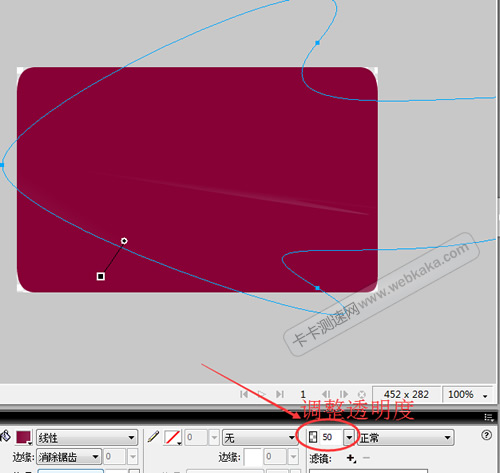
Task: Open the opacity slider dropdown arrow
Action: click(349, 437)
